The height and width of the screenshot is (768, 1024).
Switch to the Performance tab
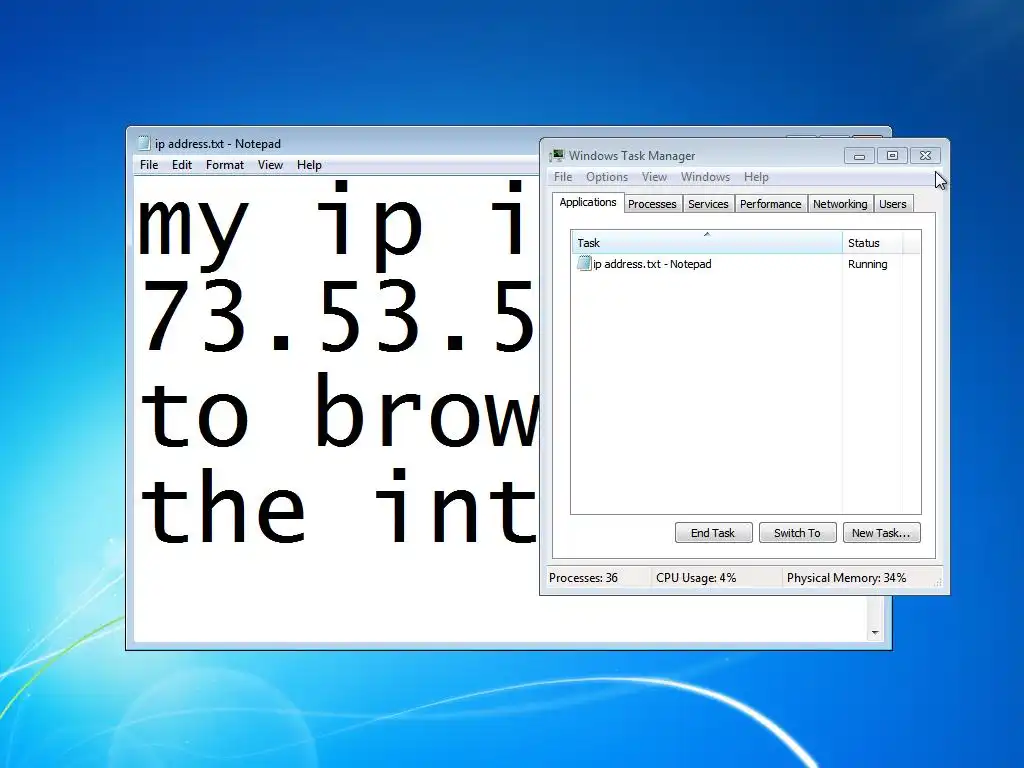tap(771, 204)
